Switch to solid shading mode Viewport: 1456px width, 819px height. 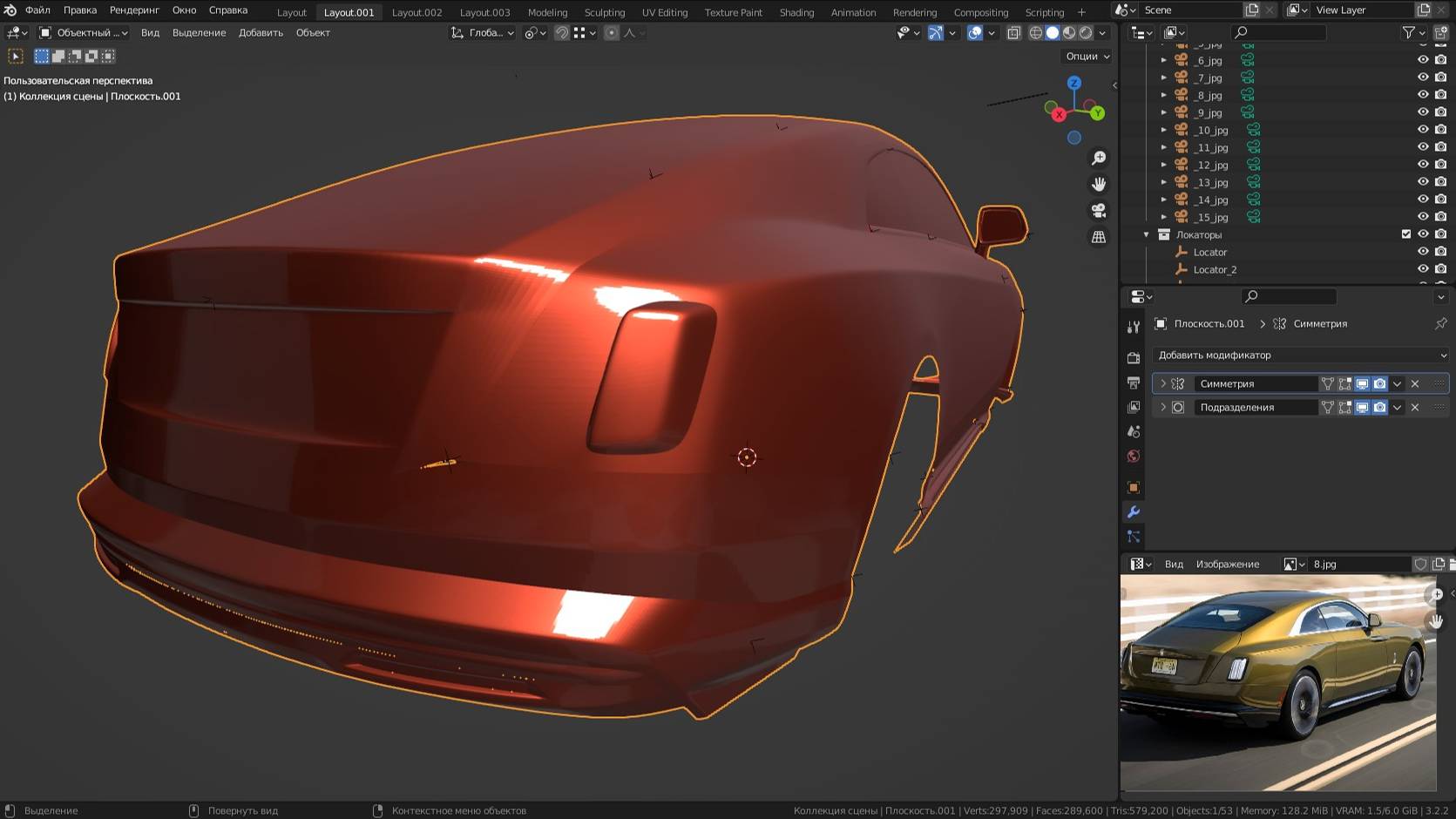pos(1053,33)
